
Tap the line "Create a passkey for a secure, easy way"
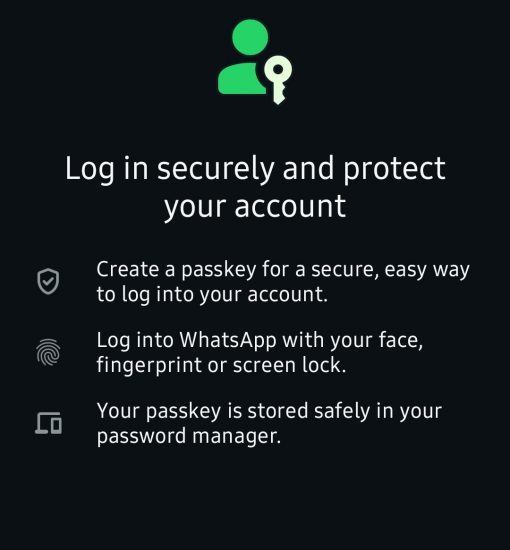283,269
